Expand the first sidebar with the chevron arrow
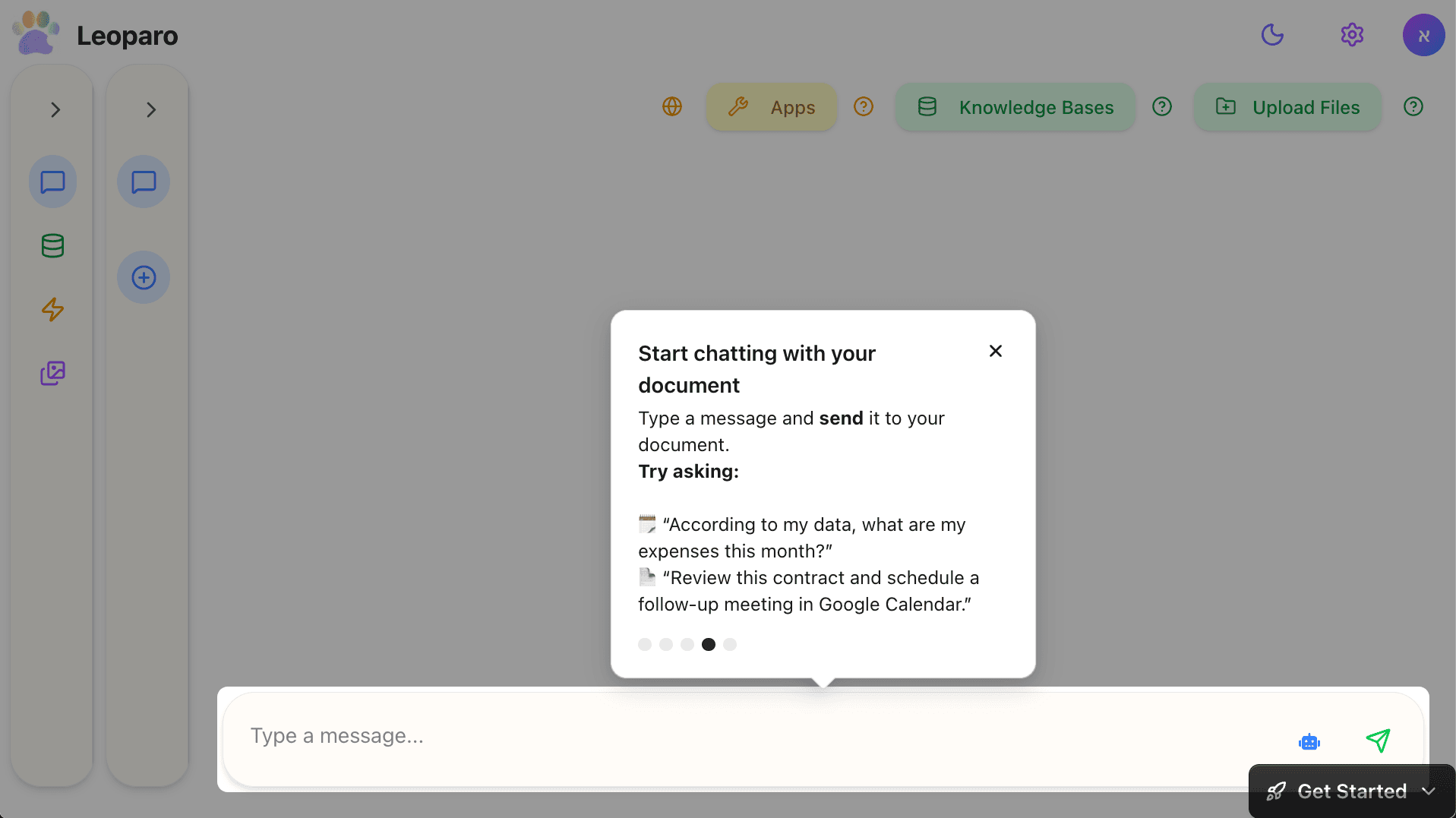 click(x=55, y=109)
